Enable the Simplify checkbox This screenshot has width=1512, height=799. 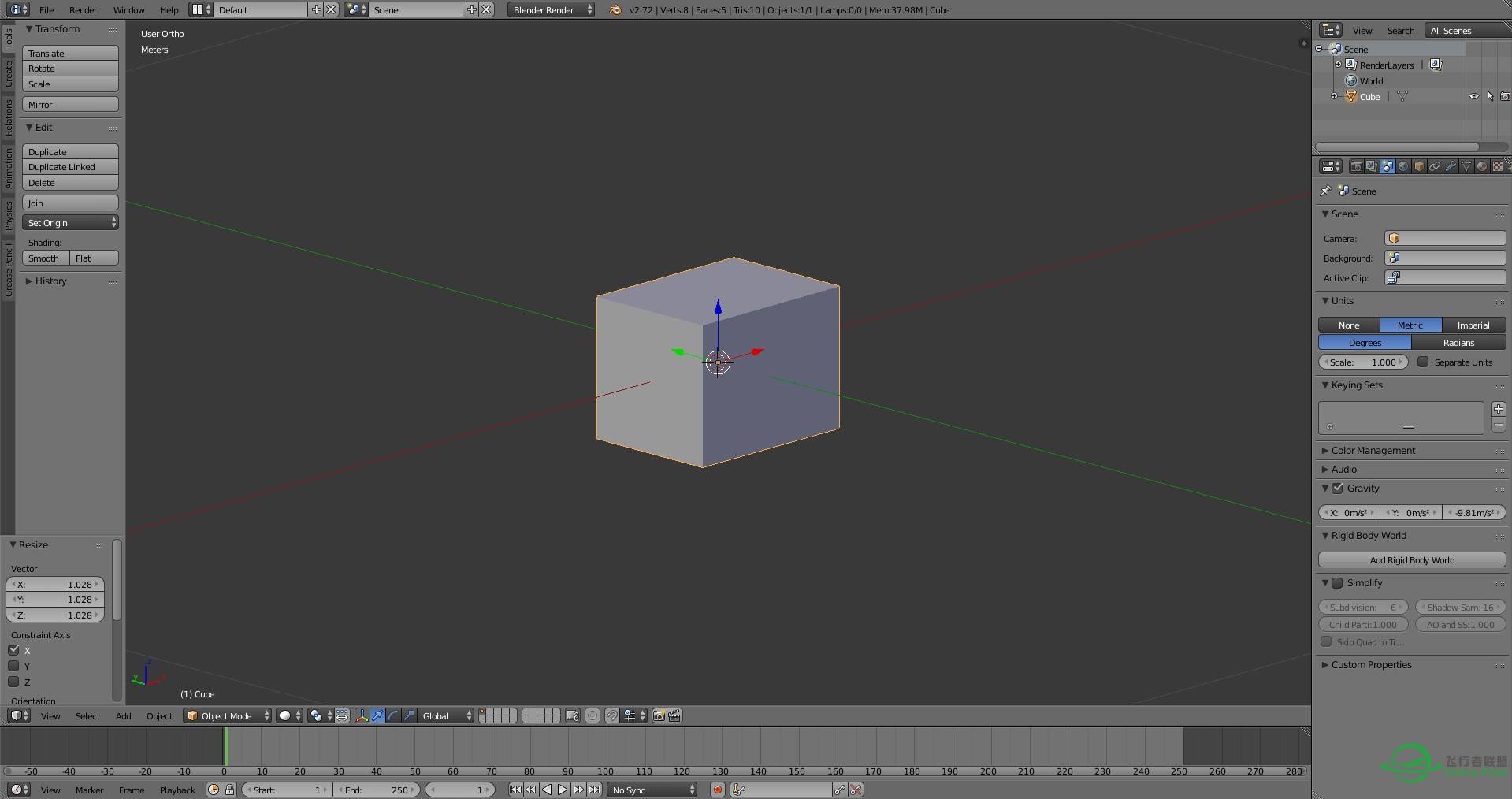click(x=1337, y=582)
